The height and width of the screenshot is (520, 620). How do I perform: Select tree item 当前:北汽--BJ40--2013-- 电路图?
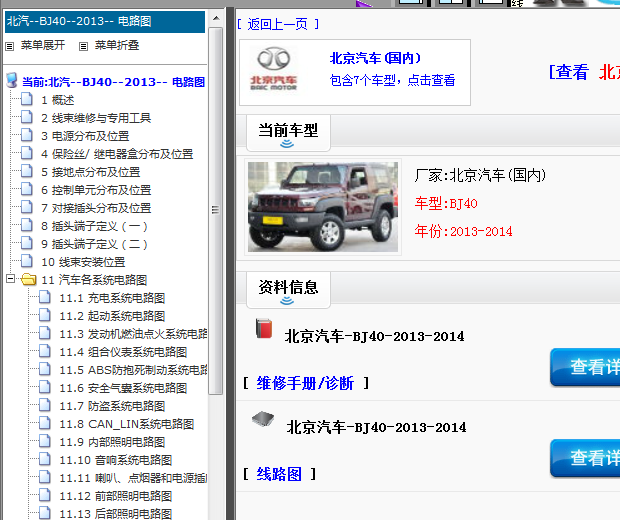point(113,82)
